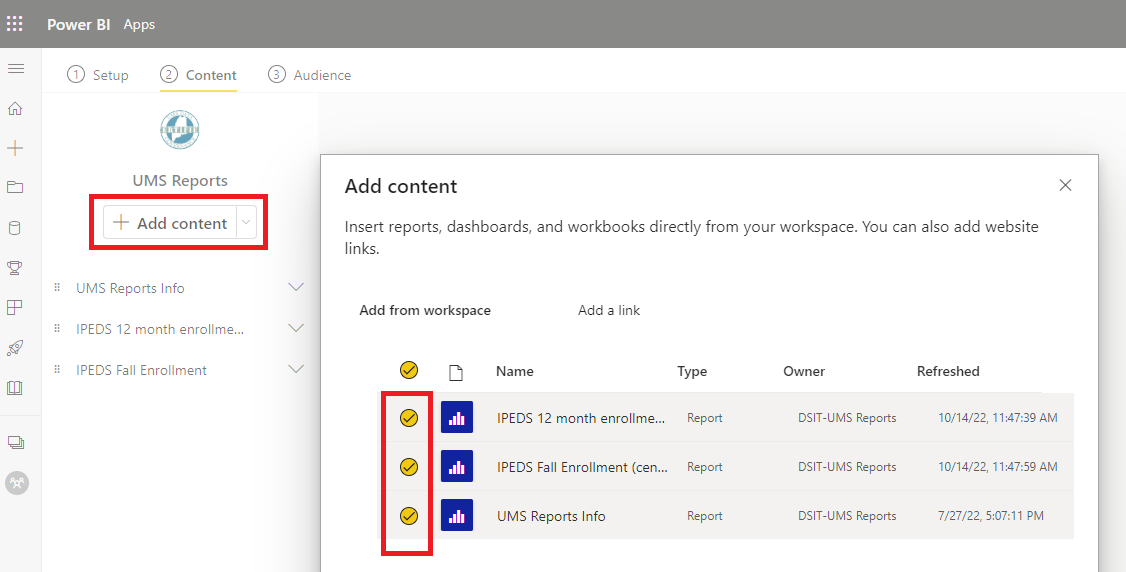Sort by the Name column header
This screenshot has height=572, width=1126.
point(515,371)
